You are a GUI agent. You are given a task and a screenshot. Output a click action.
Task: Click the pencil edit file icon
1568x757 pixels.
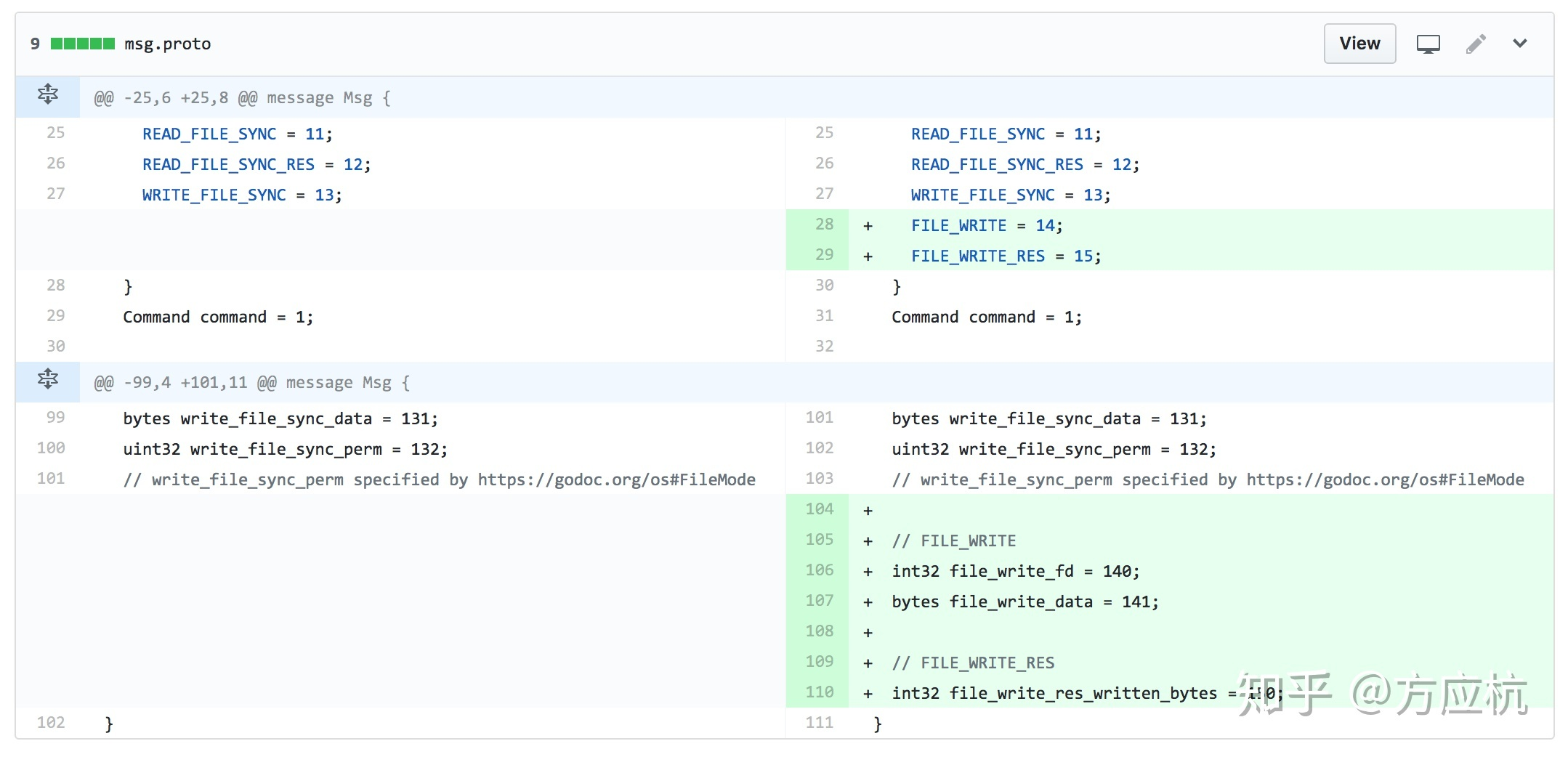(1476, 44)
